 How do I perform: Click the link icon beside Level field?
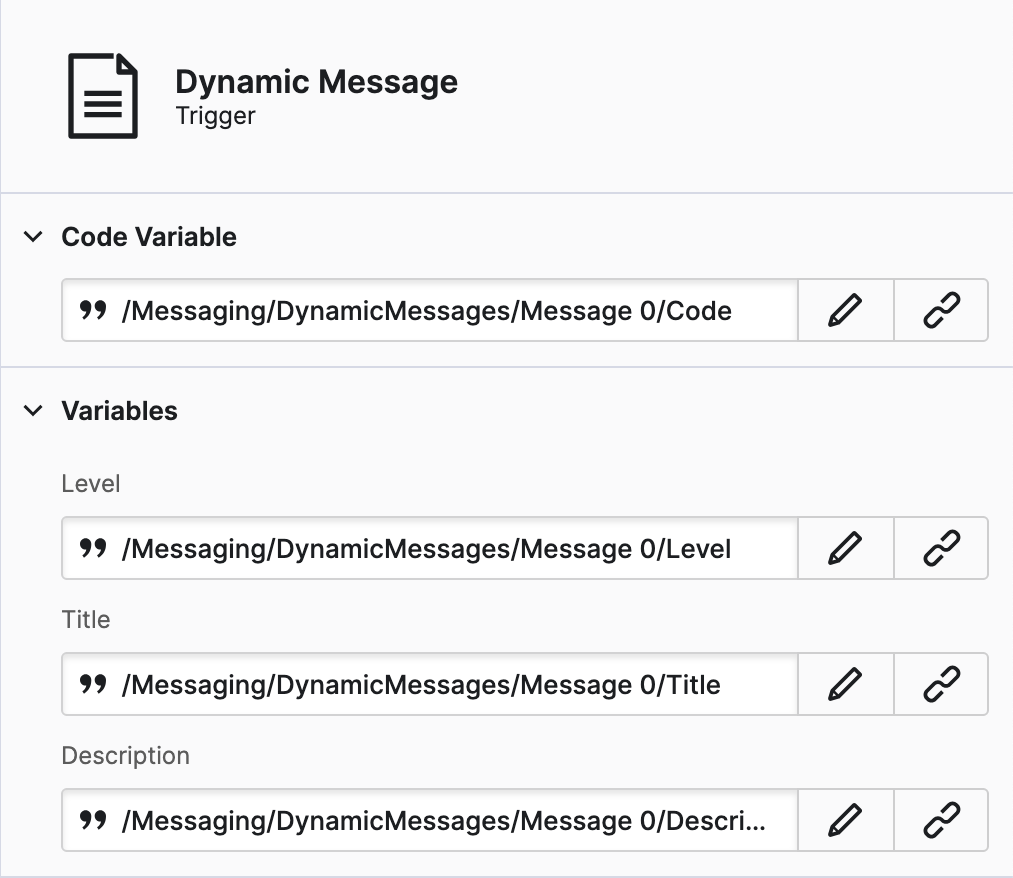click(x=941, y=548)
